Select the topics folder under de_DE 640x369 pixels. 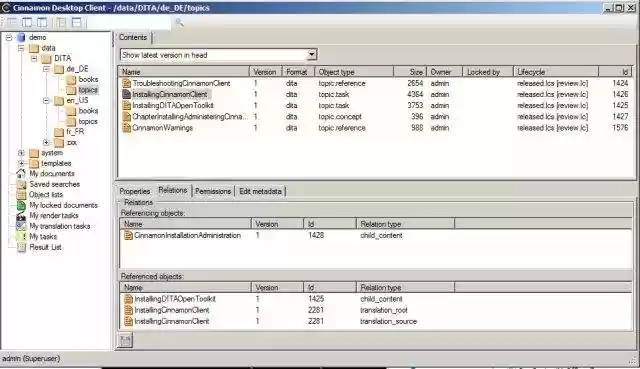[88, 90]
